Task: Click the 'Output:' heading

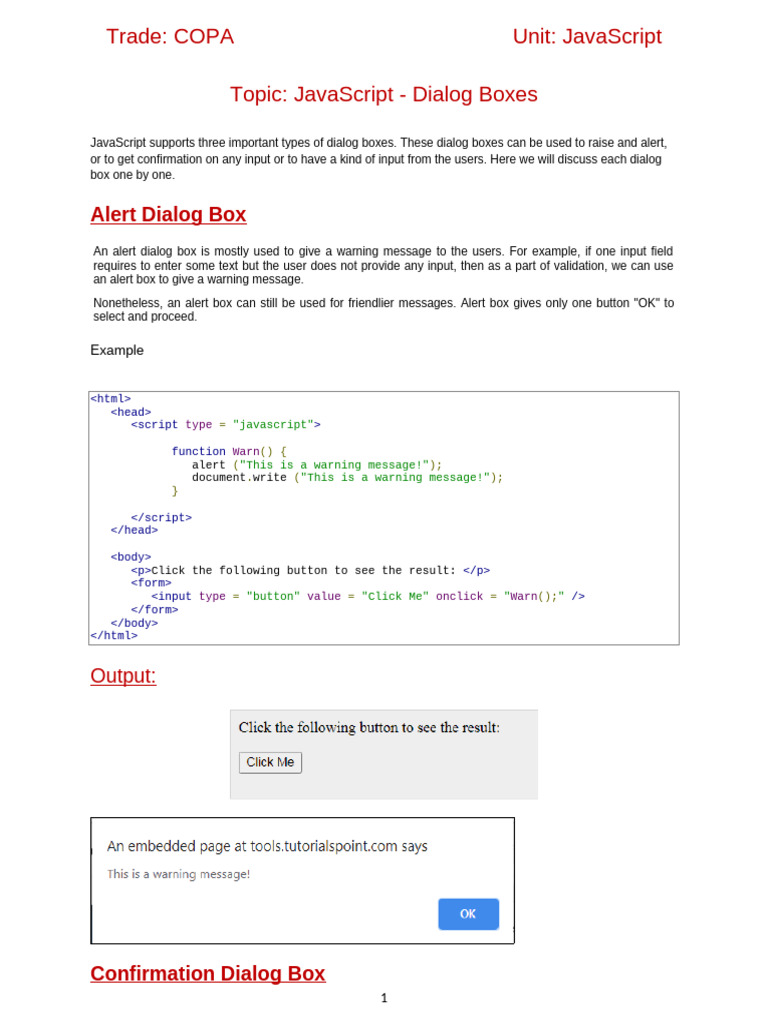Action: 123,675
